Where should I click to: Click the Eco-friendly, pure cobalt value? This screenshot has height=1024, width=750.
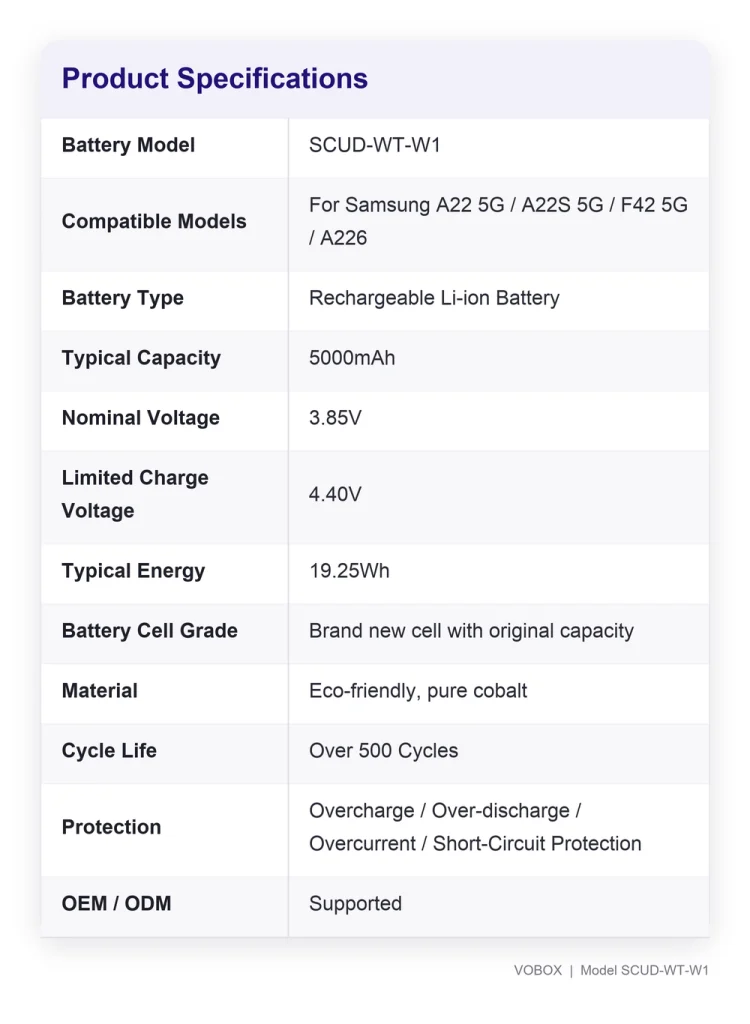(x=418, y=691)
